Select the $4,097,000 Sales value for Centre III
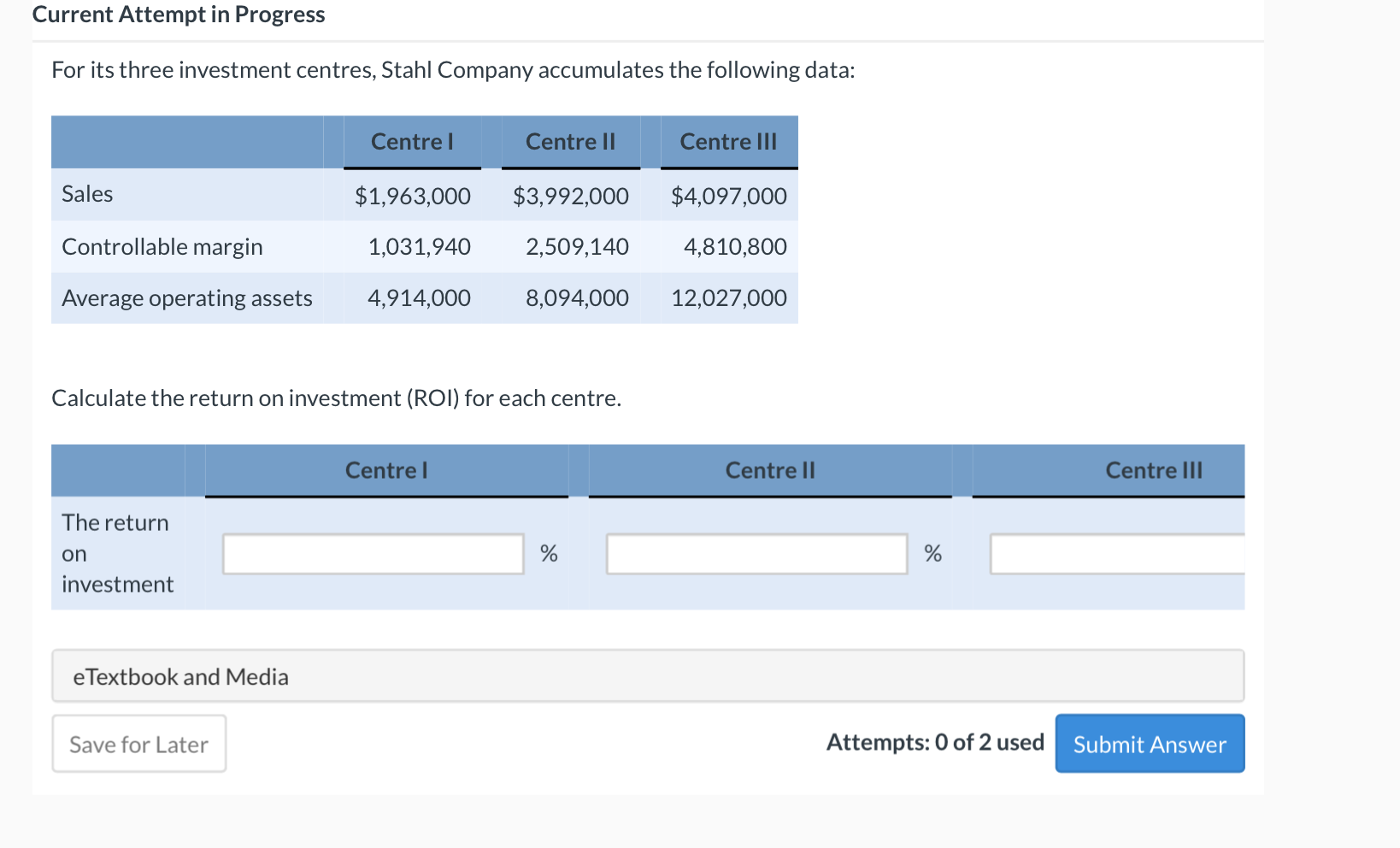This screenshot has width=1400, height=848. point(727,195)
